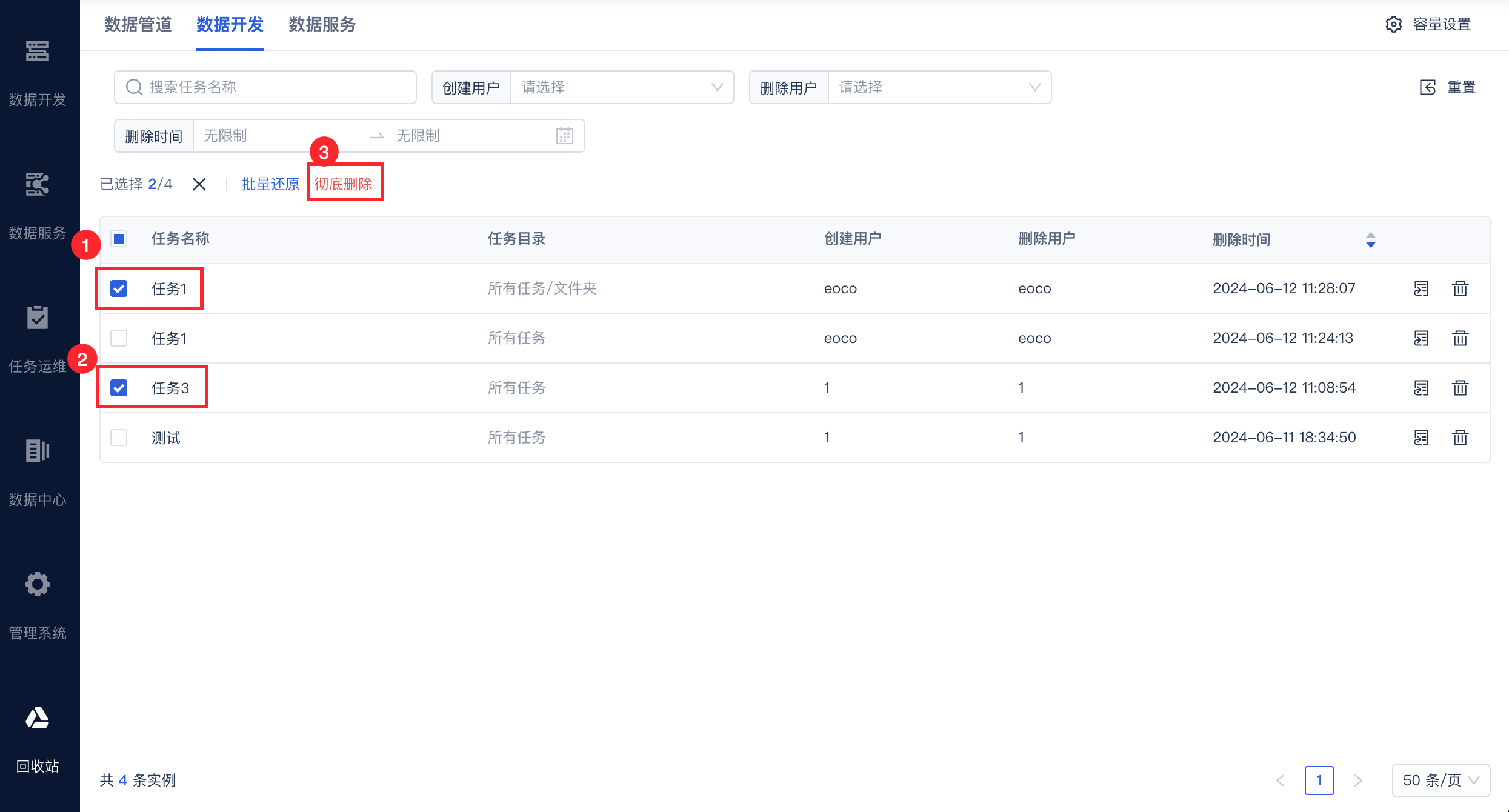This screenshot has width=1509, height=812.
Task: Click 彻底删除 to permanently delete
Action: click(344, 184)
